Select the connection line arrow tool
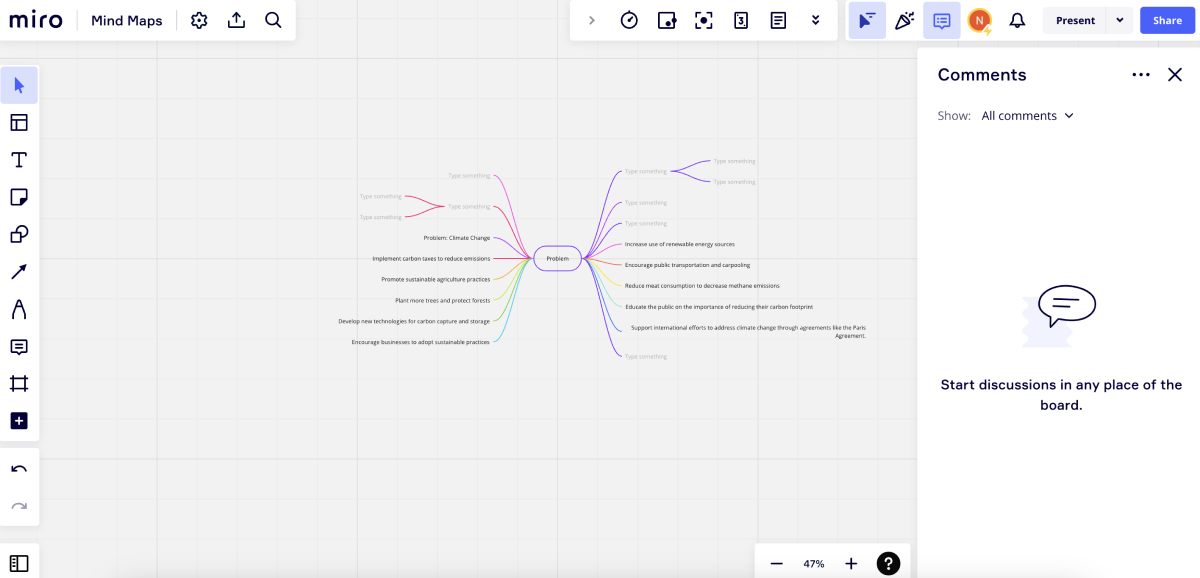The width and height of the screenshot is (1200, 578). [x=19, y=272]
